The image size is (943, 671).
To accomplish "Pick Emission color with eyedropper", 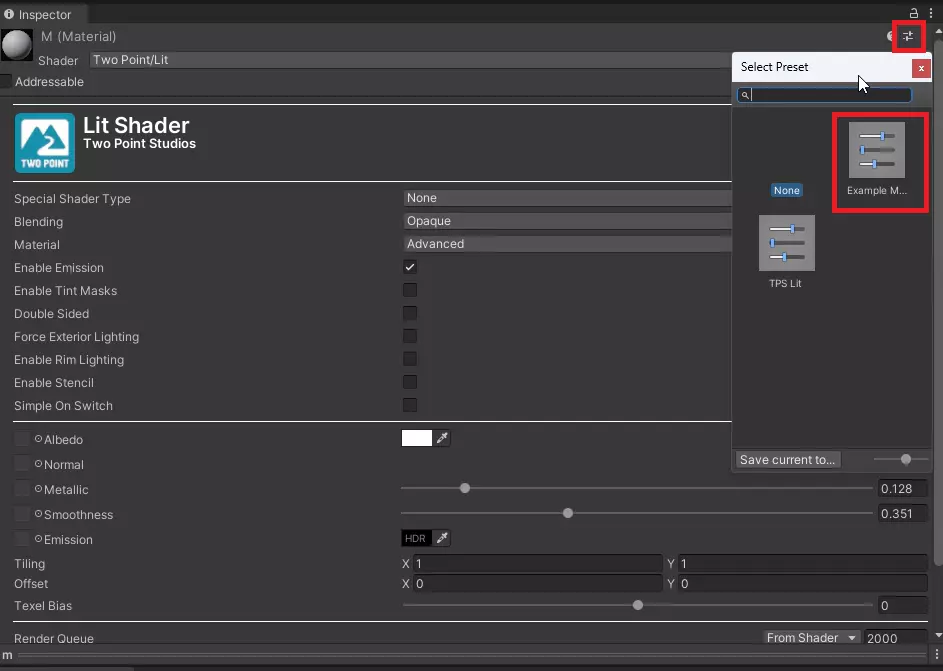I will coord(442,538).
